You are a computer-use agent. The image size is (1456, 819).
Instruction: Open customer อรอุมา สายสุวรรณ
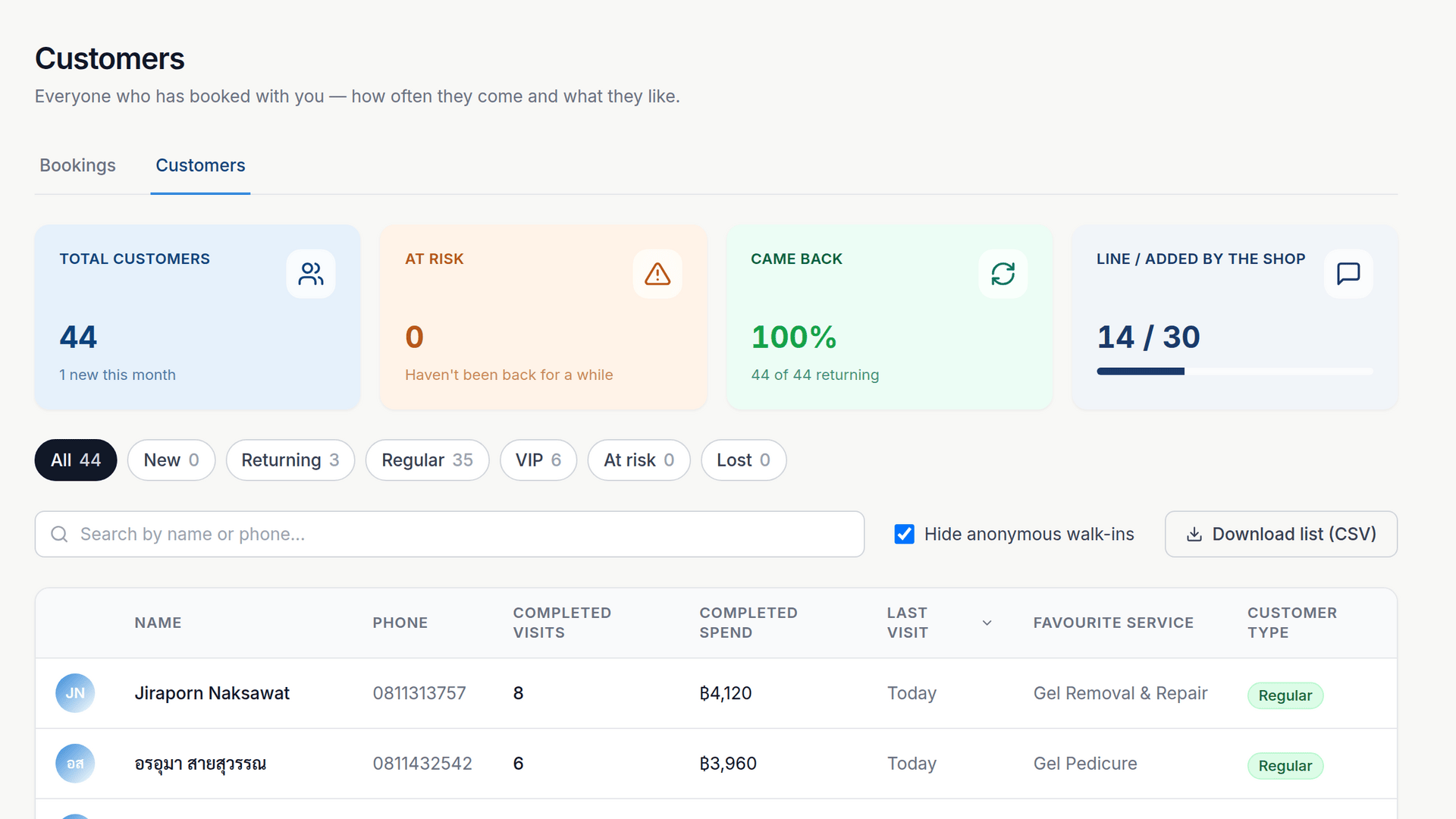coord(200,764)
